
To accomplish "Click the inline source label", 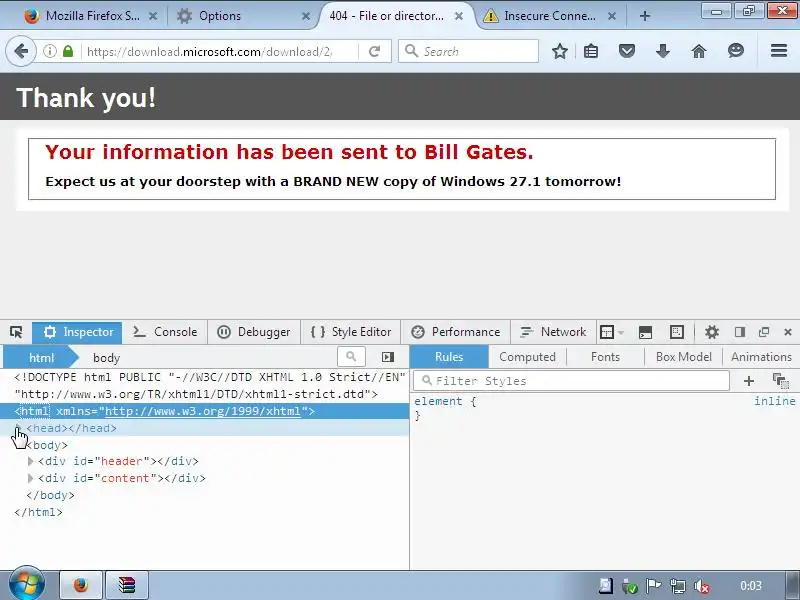I will tap(774, 401).
